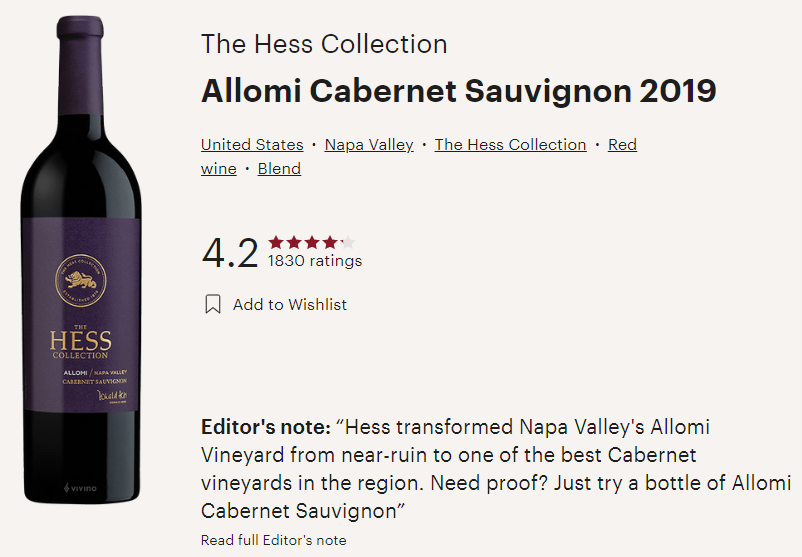The height and width of the screenshot is (557, 802).
Task: Click the fifth grey rating star
Action: [348, 242]
